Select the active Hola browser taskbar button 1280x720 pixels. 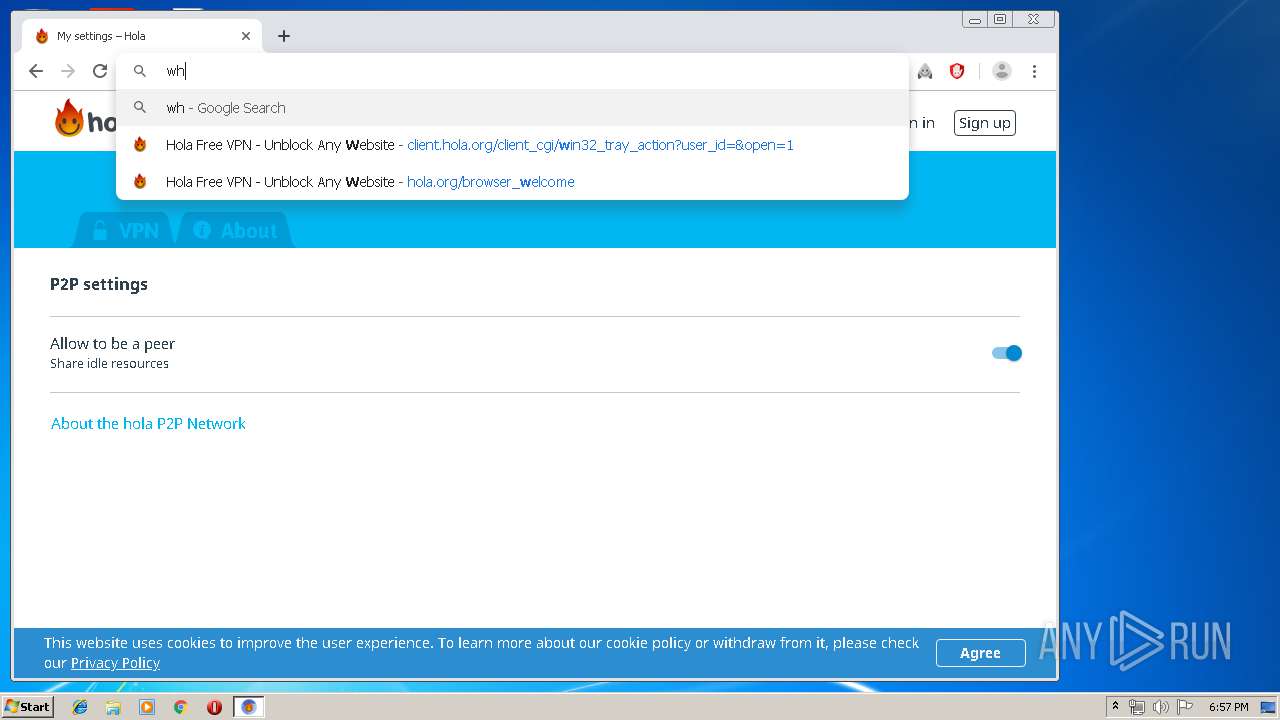pos(249,707)
